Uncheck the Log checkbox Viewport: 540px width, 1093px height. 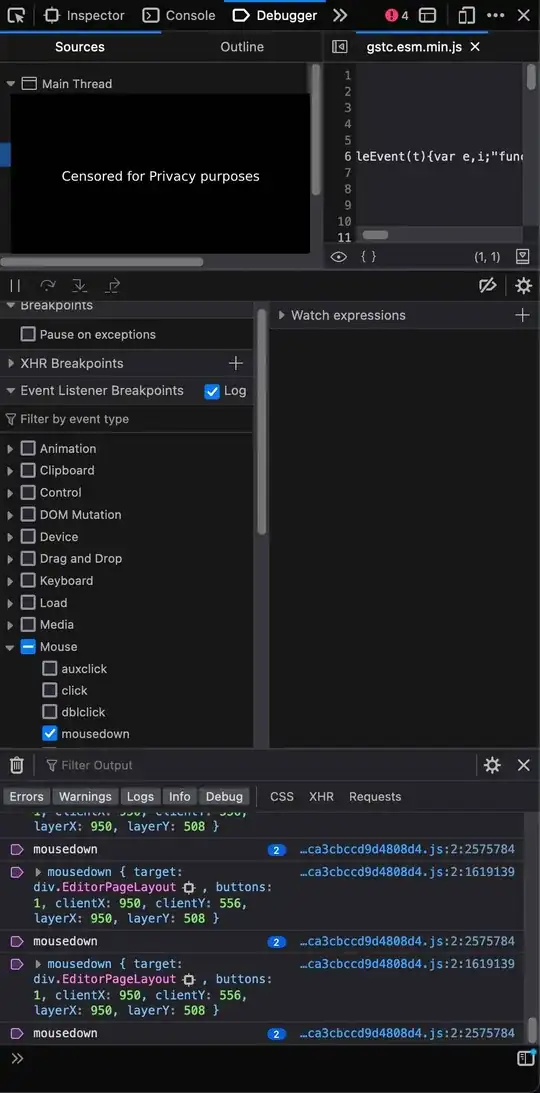[x=212, y=391]
